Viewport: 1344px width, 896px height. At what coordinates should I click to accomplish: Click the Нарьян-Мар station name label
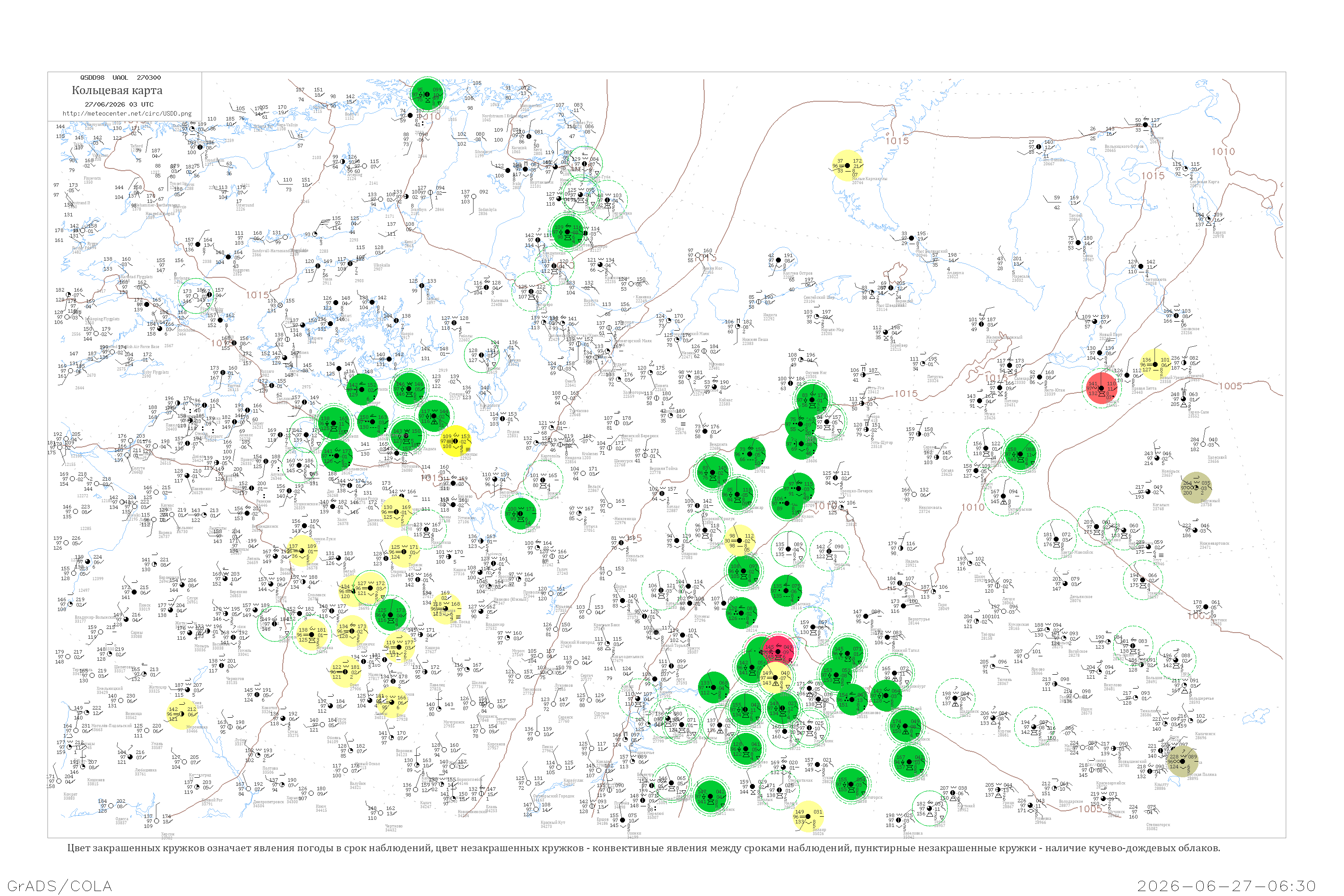(x=832, y=330)
